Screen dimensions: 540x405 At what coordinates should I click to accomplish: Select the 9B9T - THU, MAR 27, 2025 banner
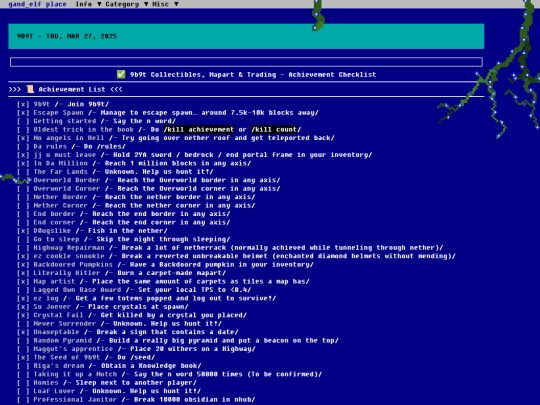point(246,36)
